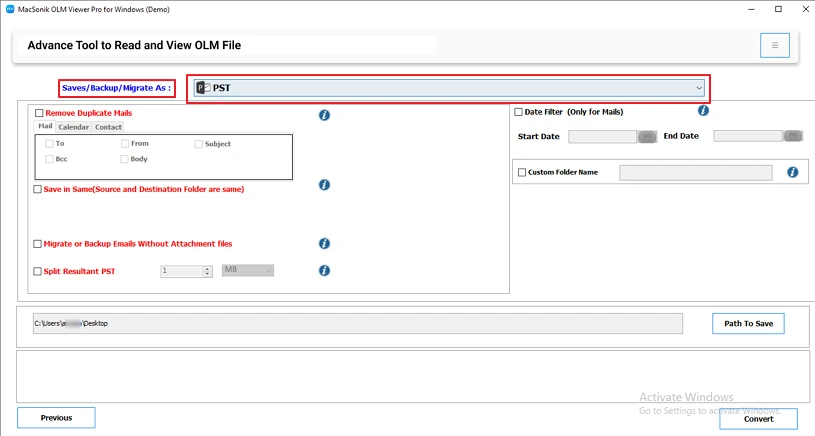This screenshot has height=436, width=815.
Task: Click info icon beside Split Resultant PST
Action: 324,270
